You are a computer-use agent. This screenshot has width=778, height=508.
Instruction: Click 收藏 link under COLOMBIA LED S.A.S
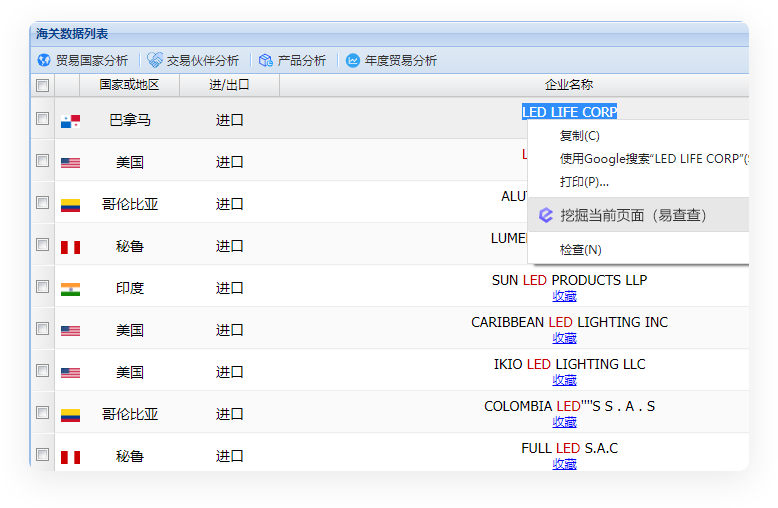point(564,422)
